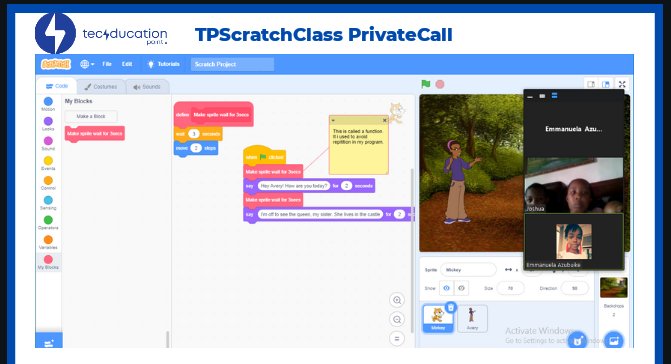
Task: Click the when green flag clicked block
Action: coord(264,156)
